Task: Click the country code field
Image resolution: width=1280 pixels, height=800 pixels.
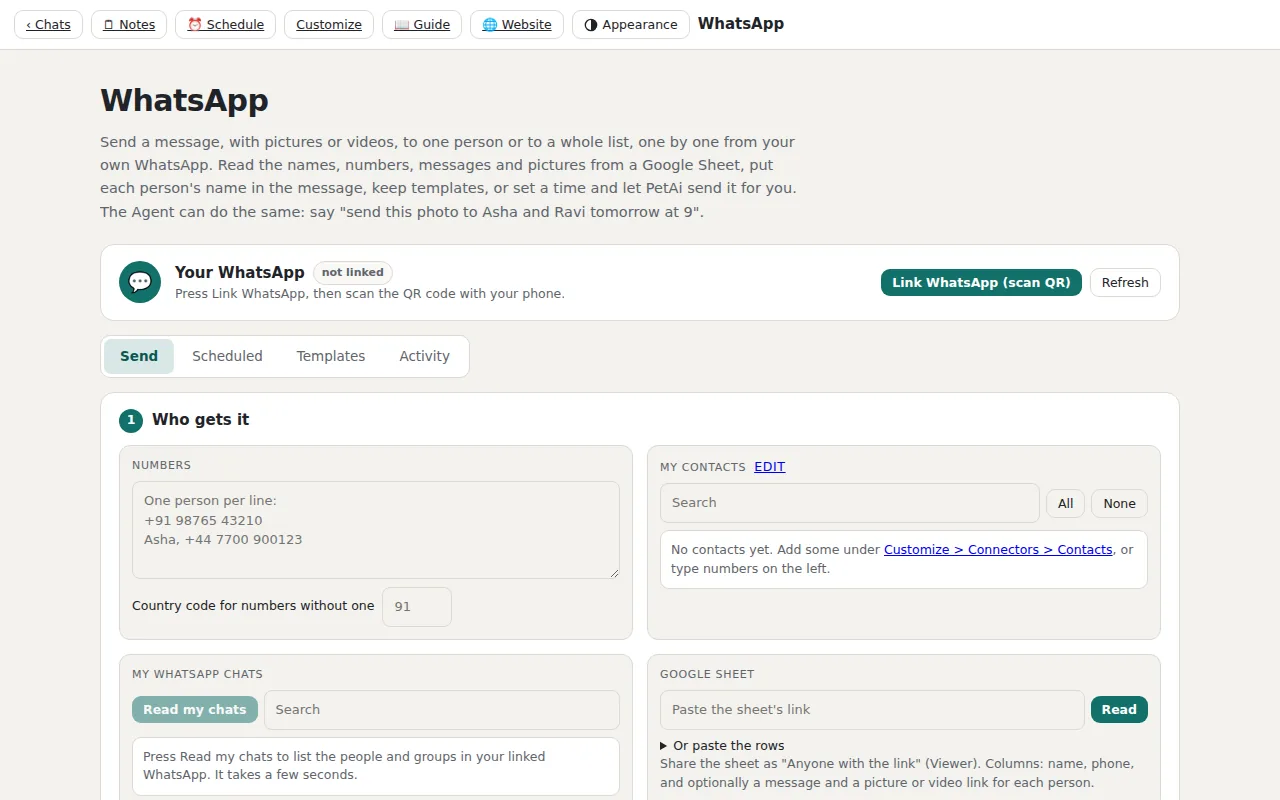Action: (x=417, y=607)
